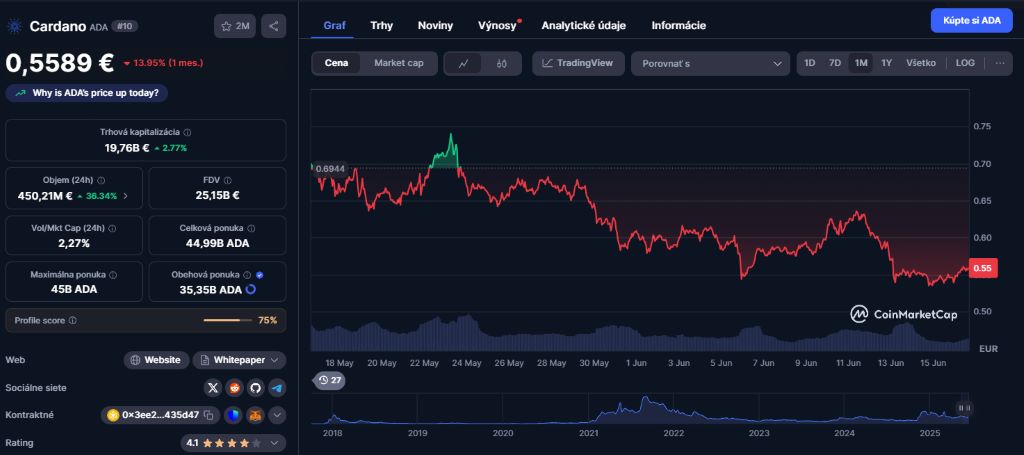Switch to the Noviny tab
This screenshot has width=1024, height=455.
435,25
